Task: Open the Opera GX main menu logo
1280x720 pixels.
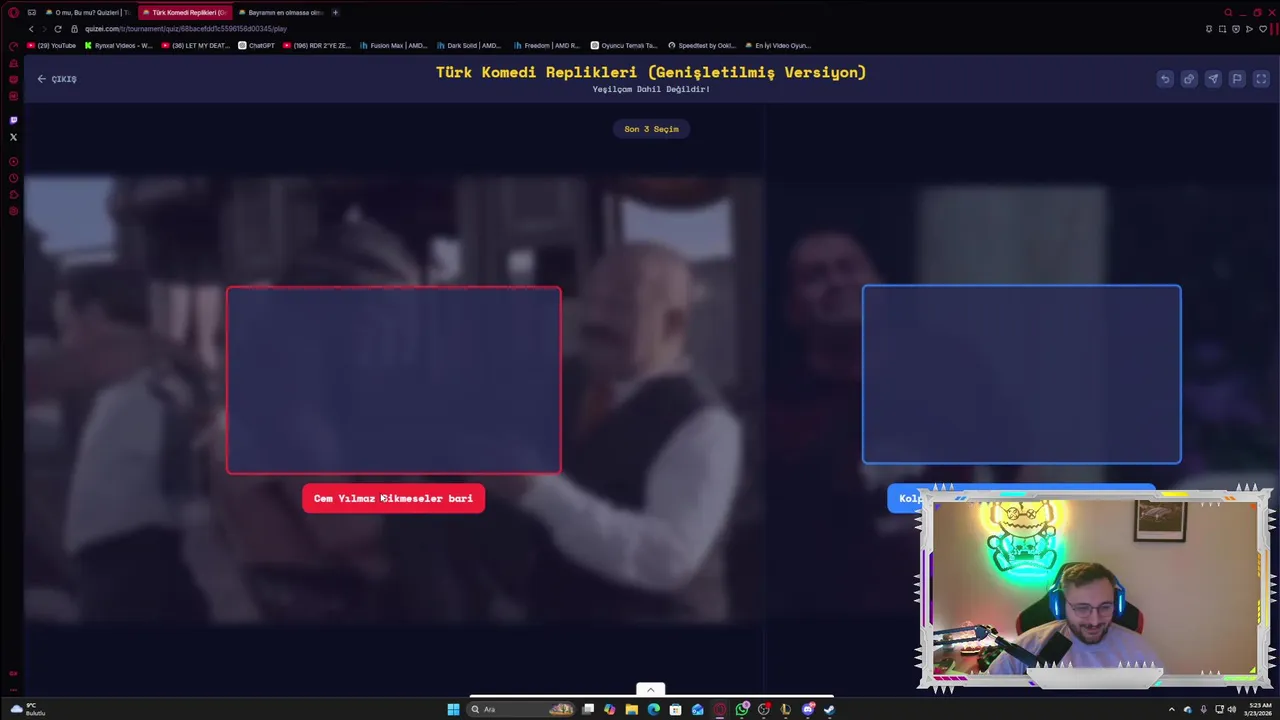Action: coord(13,13)
